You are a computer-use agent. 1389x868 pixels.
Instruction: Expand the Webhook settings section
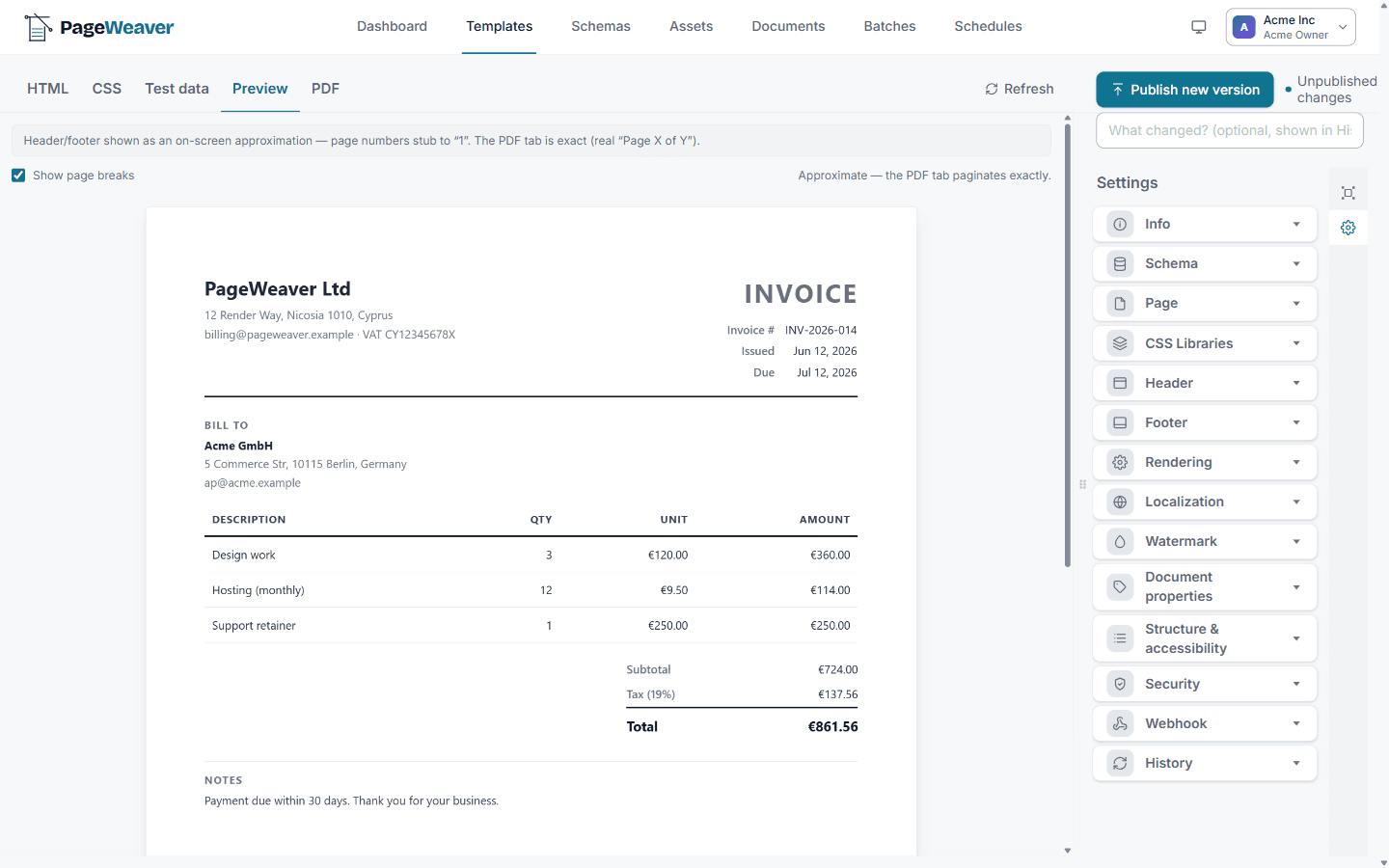click(x=1205, y=723)
